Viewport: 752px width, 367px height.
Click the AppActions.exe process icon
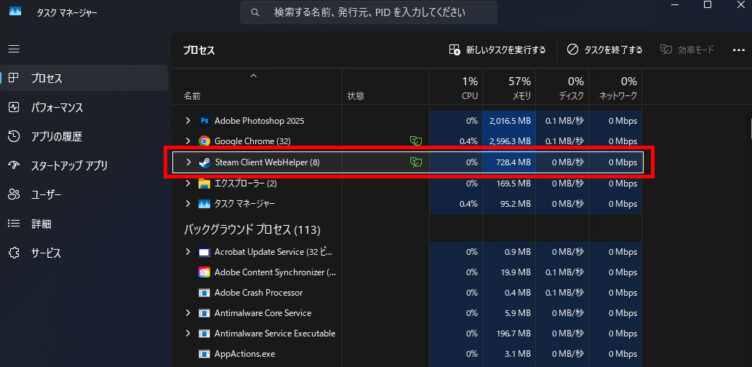click(204, 354)
